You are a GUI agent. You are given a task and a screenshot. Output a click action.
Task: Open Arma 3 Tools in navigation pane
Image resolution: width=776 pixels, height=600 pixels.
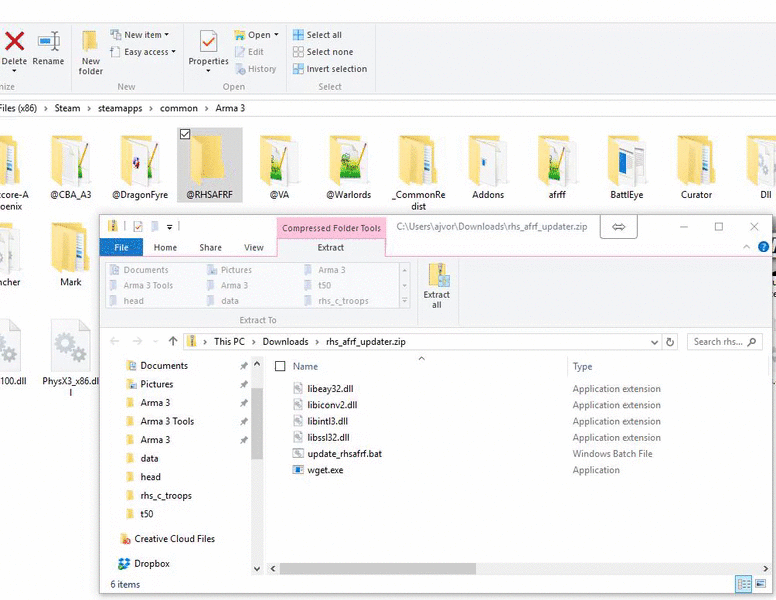167,421
